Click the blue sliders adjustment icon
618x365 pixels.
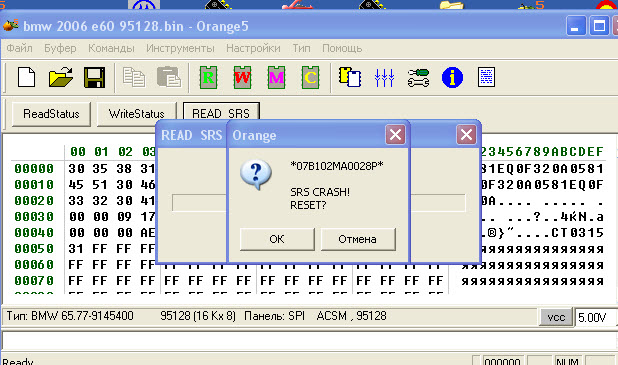(384, 77)
